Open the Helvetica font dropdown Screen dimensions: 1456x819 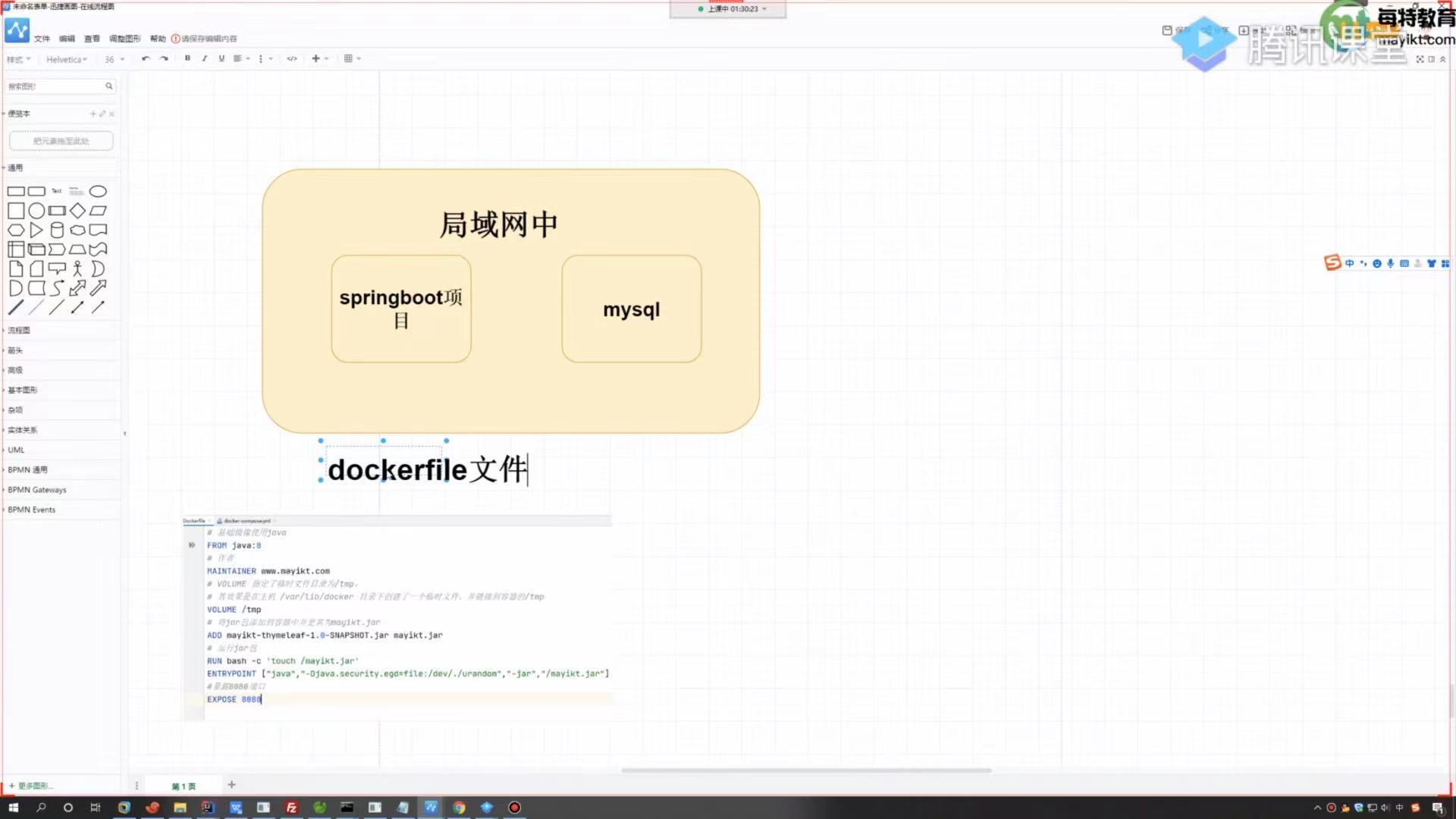tap(66, 59)
